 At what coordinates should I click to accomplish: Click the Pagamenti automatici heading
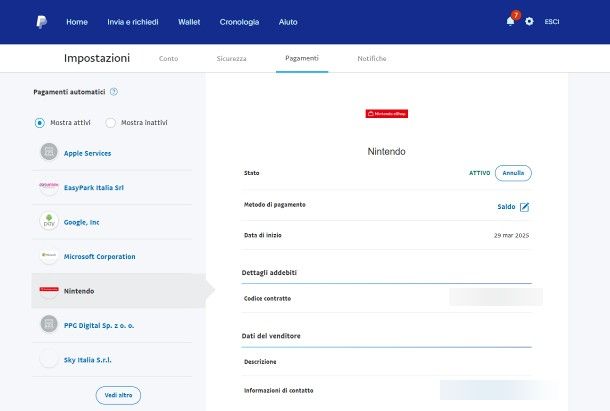pyautogui.click(x=69, y=92)
